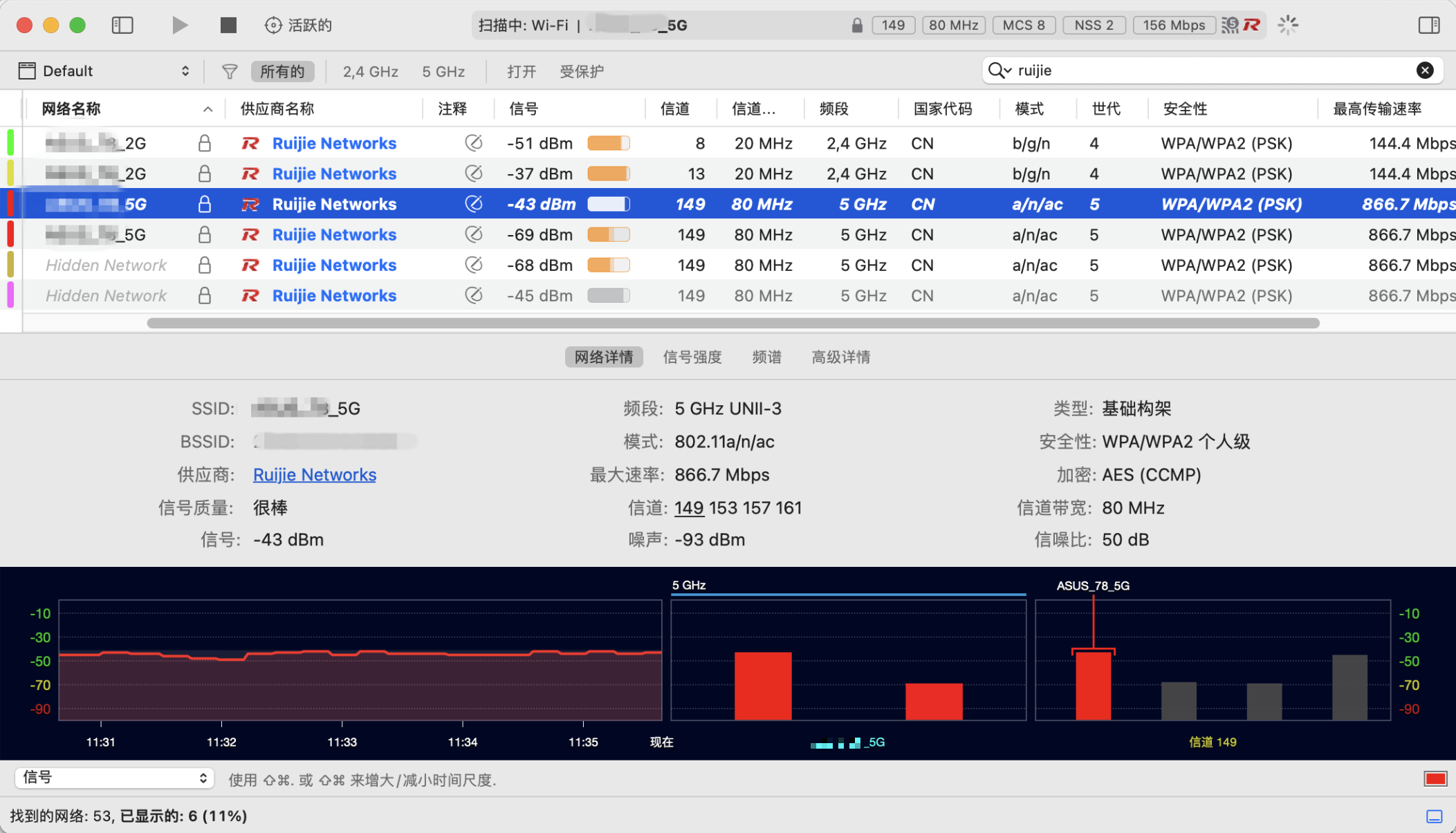Viewport: 1456px width, 833px height.
Task: Click the red color swatch
Action: pos(1435,779)
